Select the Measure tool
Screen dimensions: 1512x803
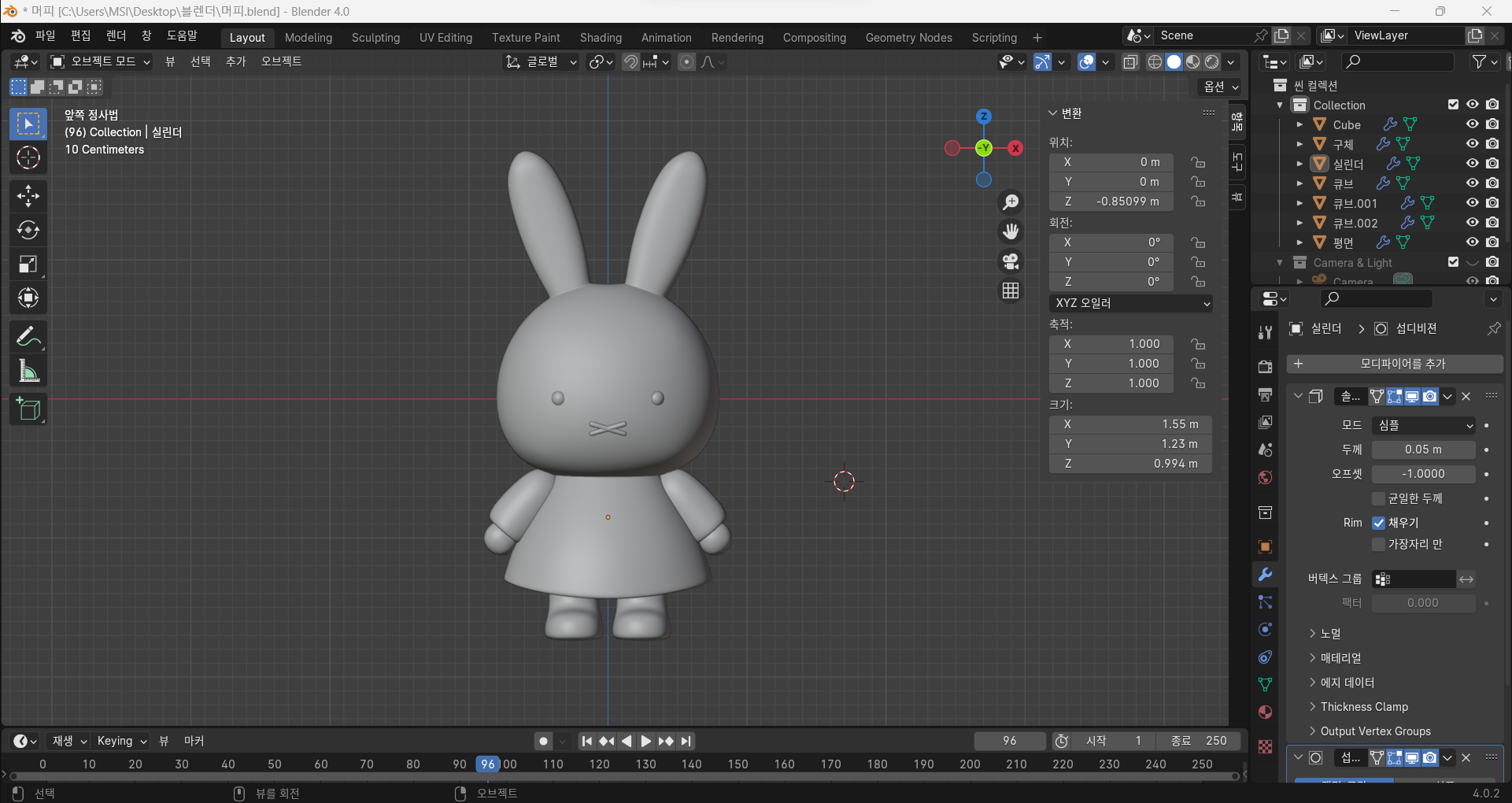28,371
